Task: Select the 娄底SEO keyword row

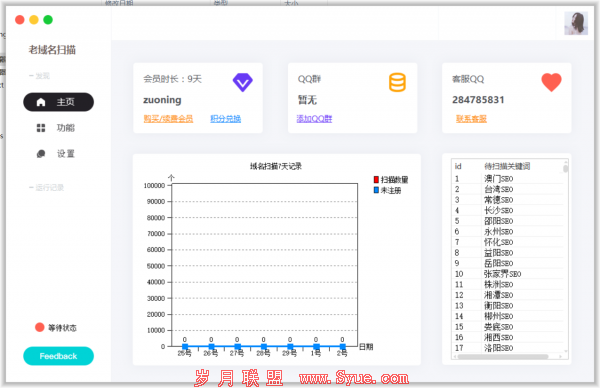Action: click(x=507, y=327)
